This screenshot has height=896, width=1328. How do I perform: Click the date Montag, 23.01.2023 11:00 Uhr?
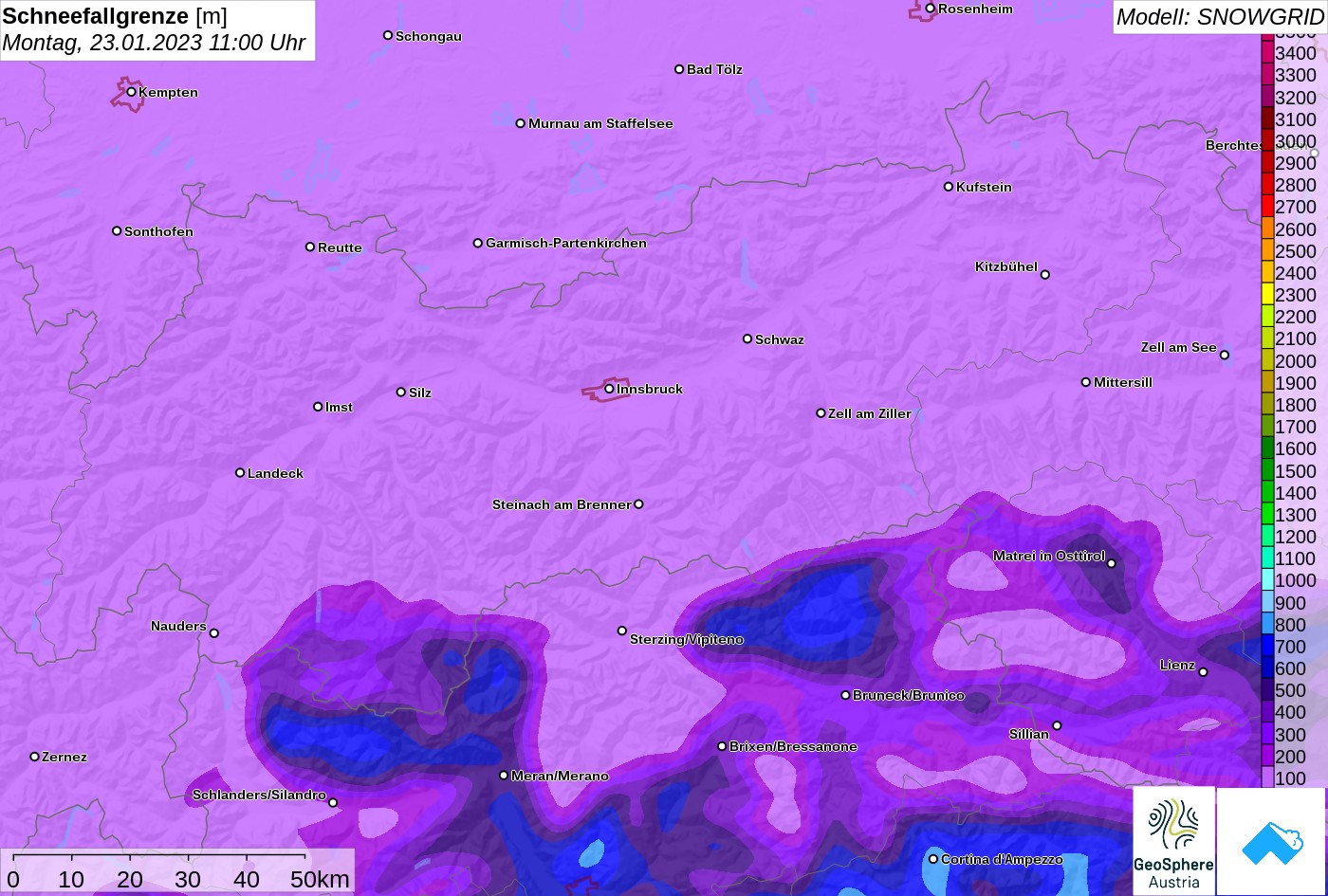[154, 43]
